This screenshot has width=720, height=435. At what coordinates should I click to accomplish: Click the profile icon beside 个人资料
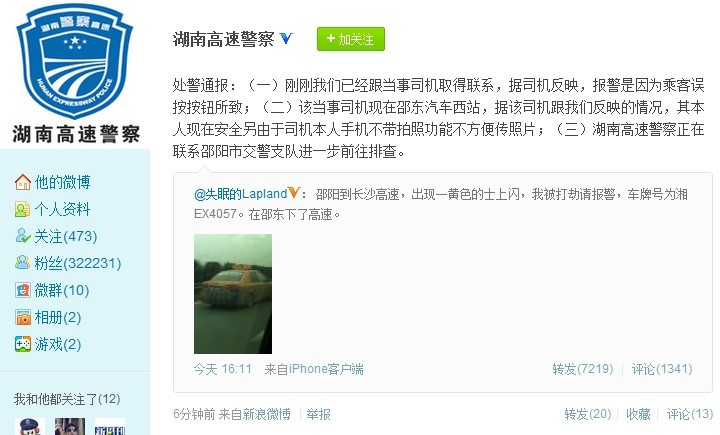tap(22, 209)
